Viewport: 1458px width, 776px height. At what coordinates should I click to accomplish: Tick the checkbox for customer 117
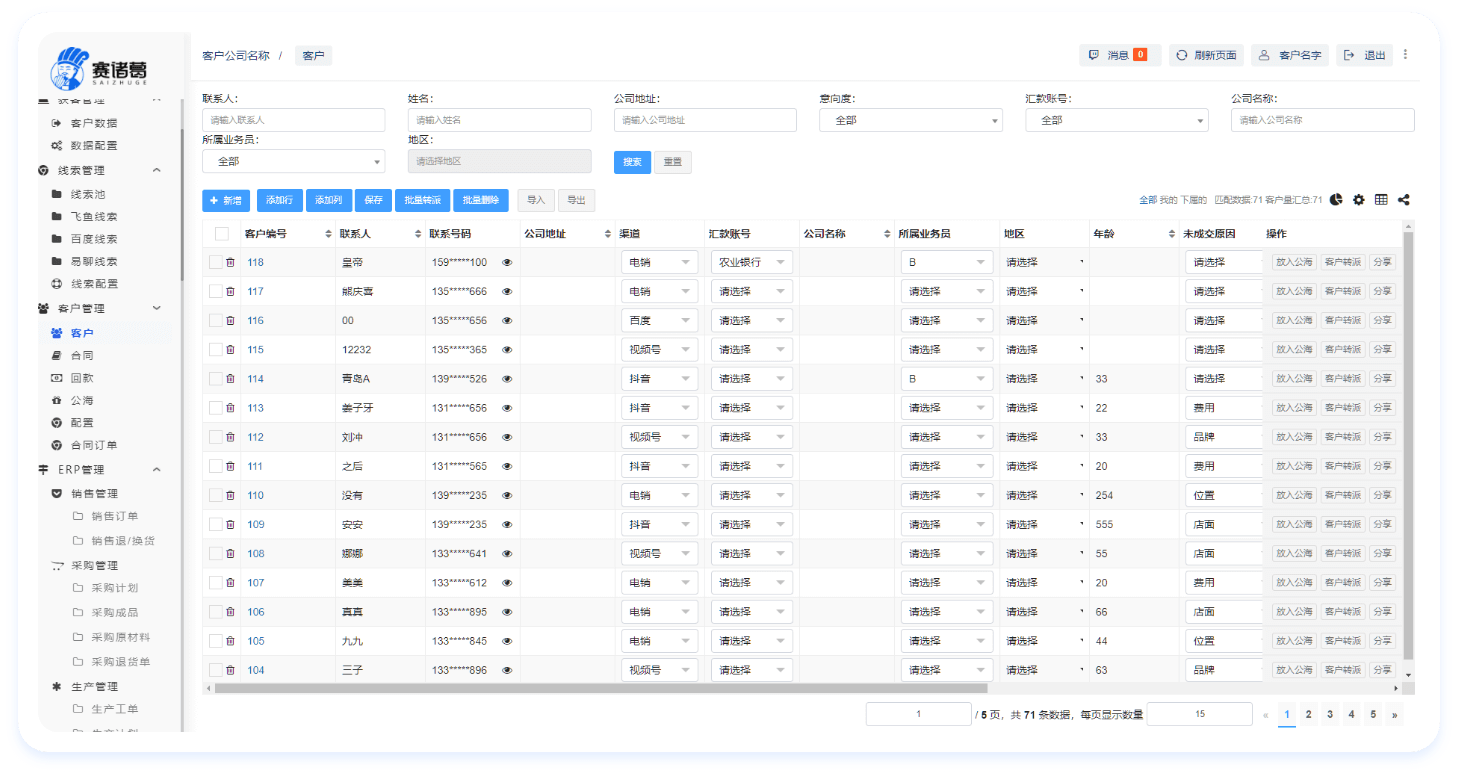click(x=215, y=291)
